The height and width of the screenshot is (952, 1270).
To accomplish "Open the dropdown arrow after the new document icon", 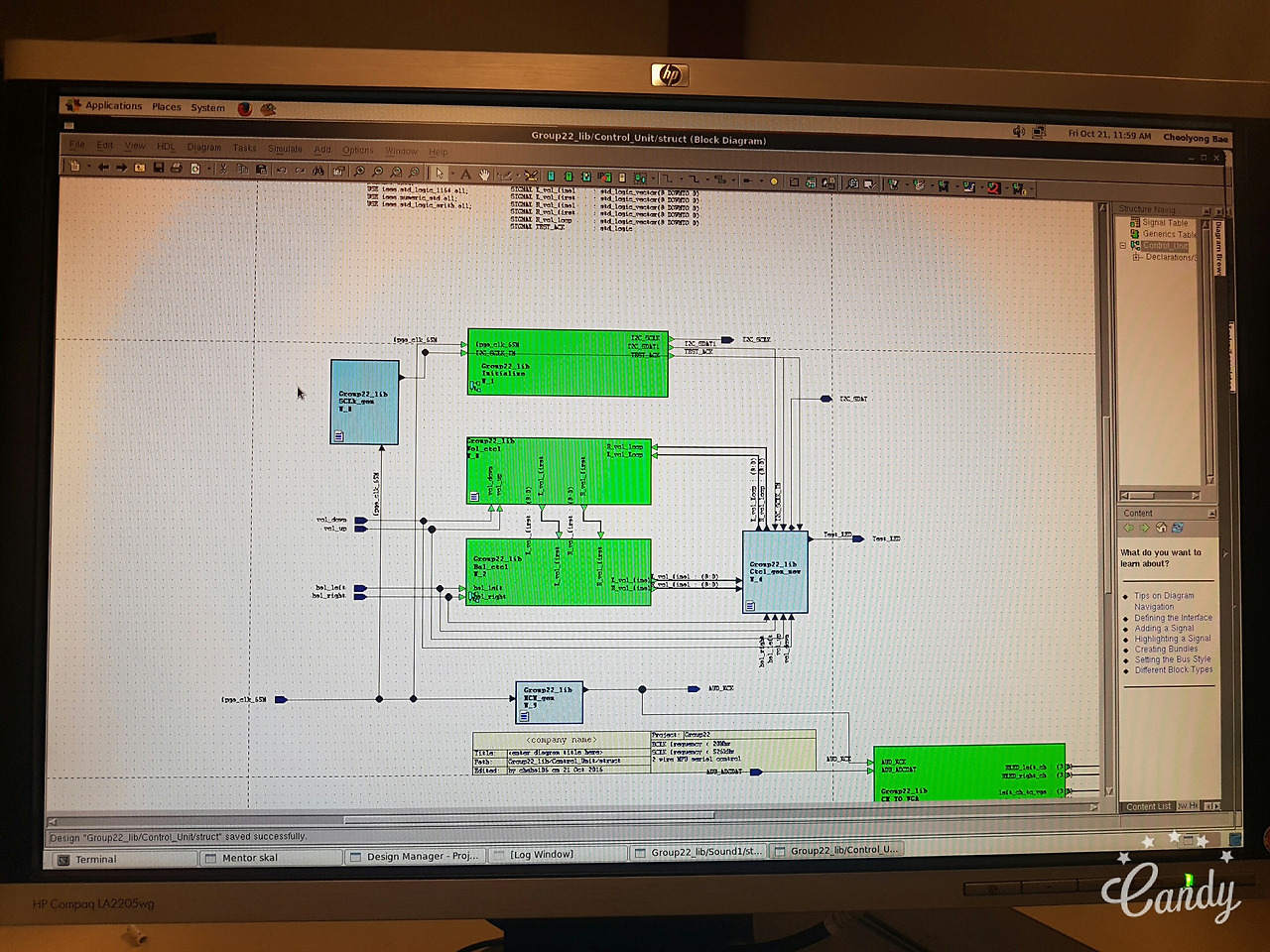I will tap(88, 168).
